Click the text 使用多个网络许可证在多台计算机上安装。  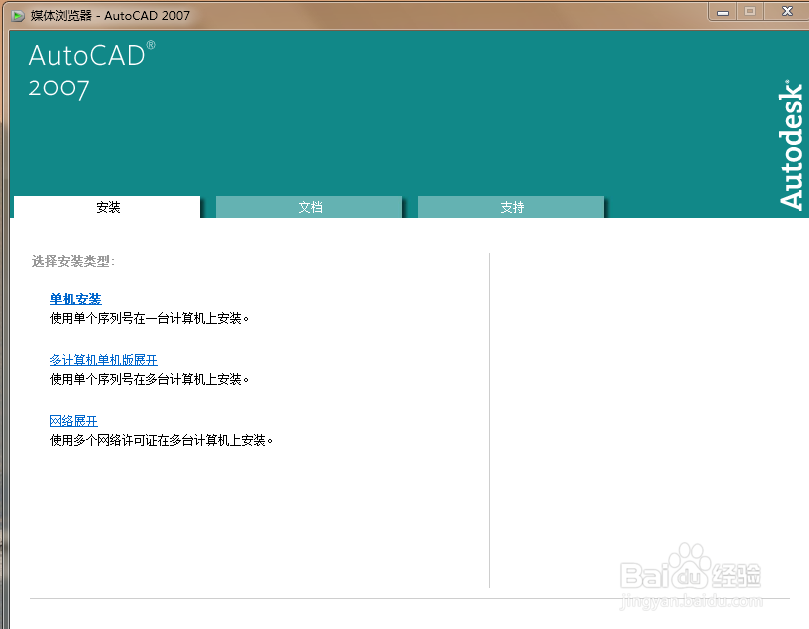(161, 440)
